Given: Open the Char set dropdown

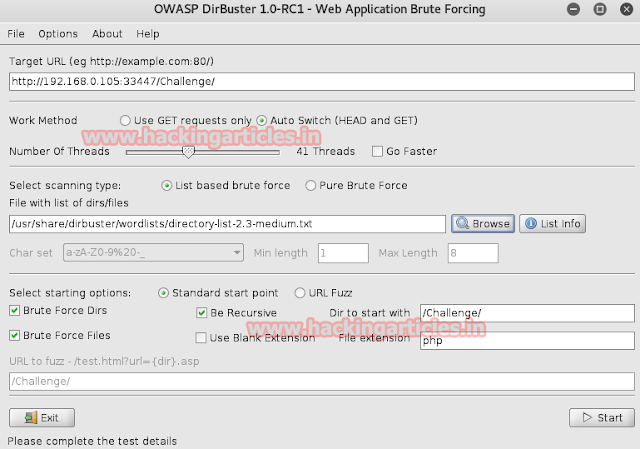Looking at the screenshot, I should 153,253.
